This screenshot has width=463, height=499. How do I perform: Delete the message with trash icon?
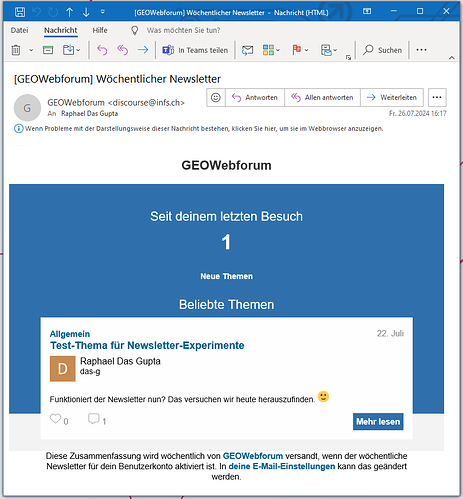pyautogui.click(x=16, y=50)
